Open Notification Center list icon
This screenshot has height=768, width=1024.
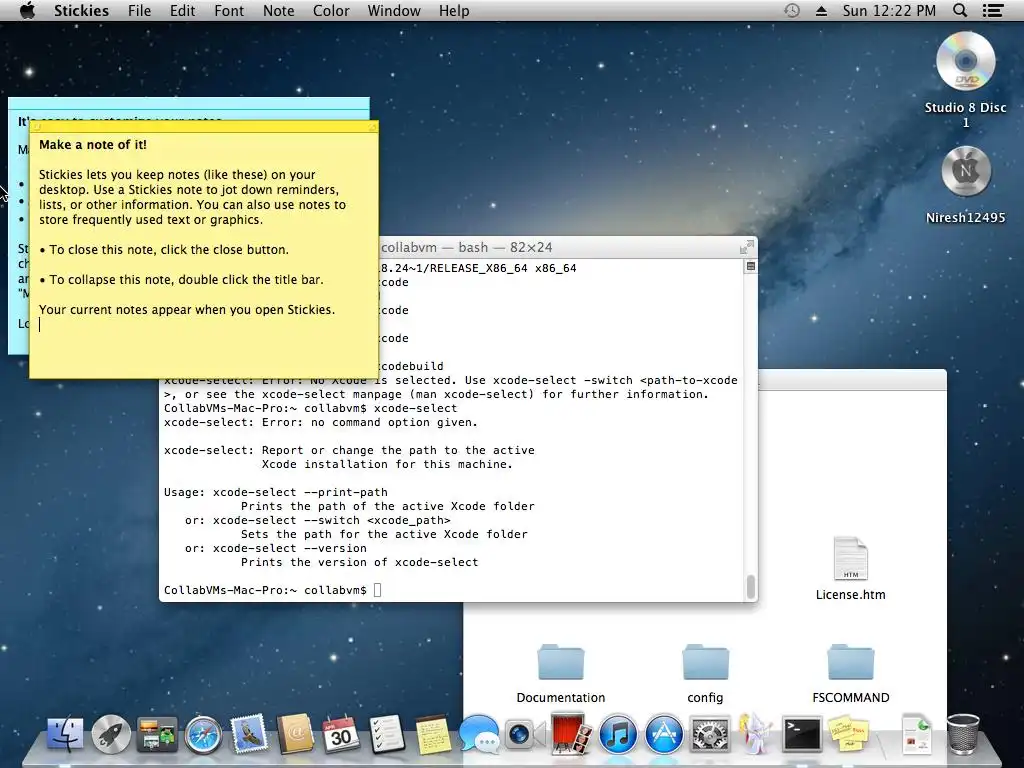pos(993,10)
